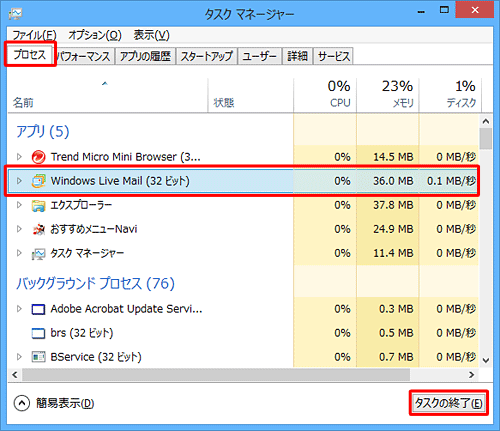Image resolution: width=500 pixels, height=431 pixels.
Task: Click the horizontal scrollbar thumb
Action: [x=216, y=375]
